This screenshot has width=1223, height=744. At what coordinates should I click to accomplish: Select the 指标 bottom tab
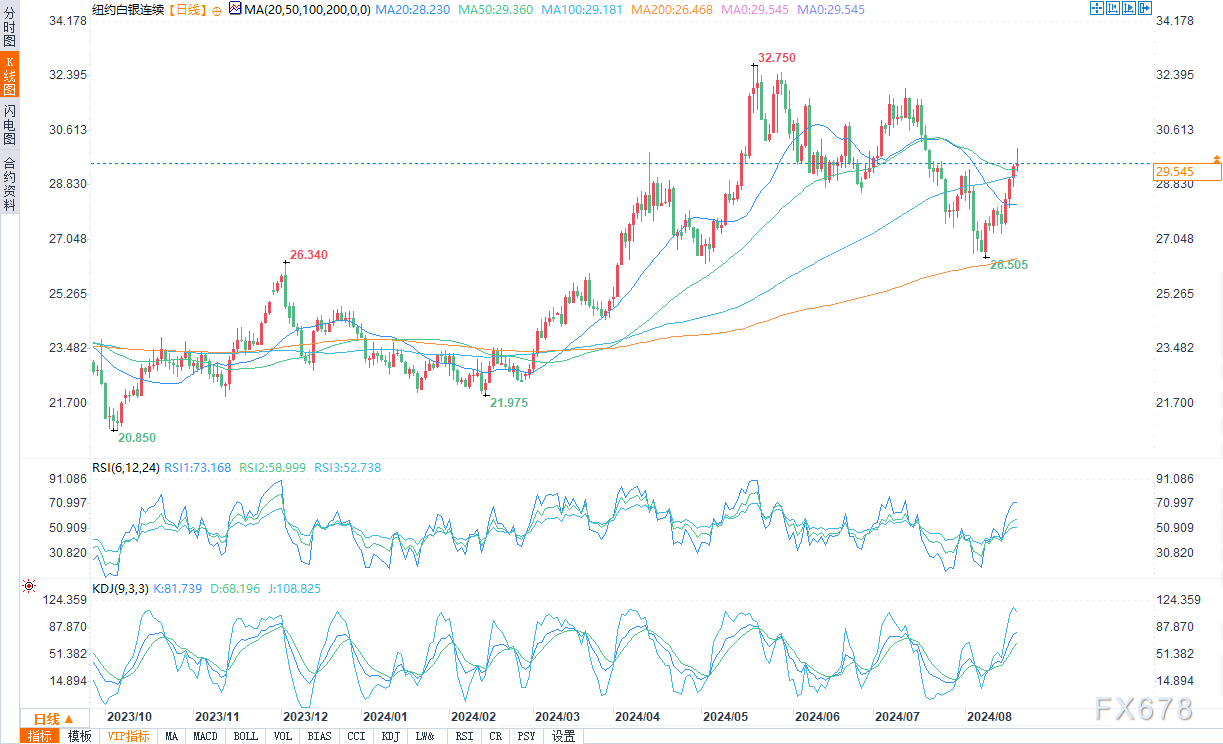(x=40, y=736)
